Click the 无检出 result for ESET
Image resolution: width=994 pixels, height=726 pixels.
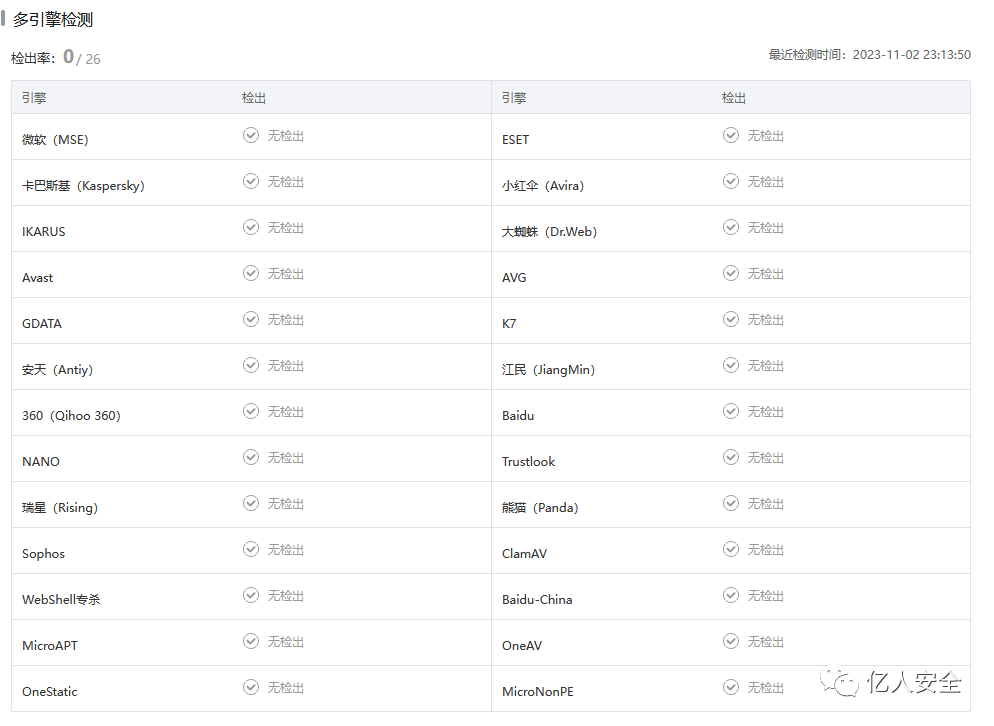(765, 136)
